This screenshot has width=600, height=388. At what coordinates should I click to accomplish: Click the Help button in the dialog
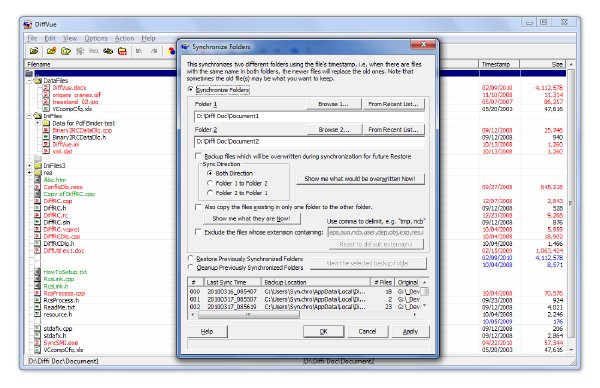point(207,331)
